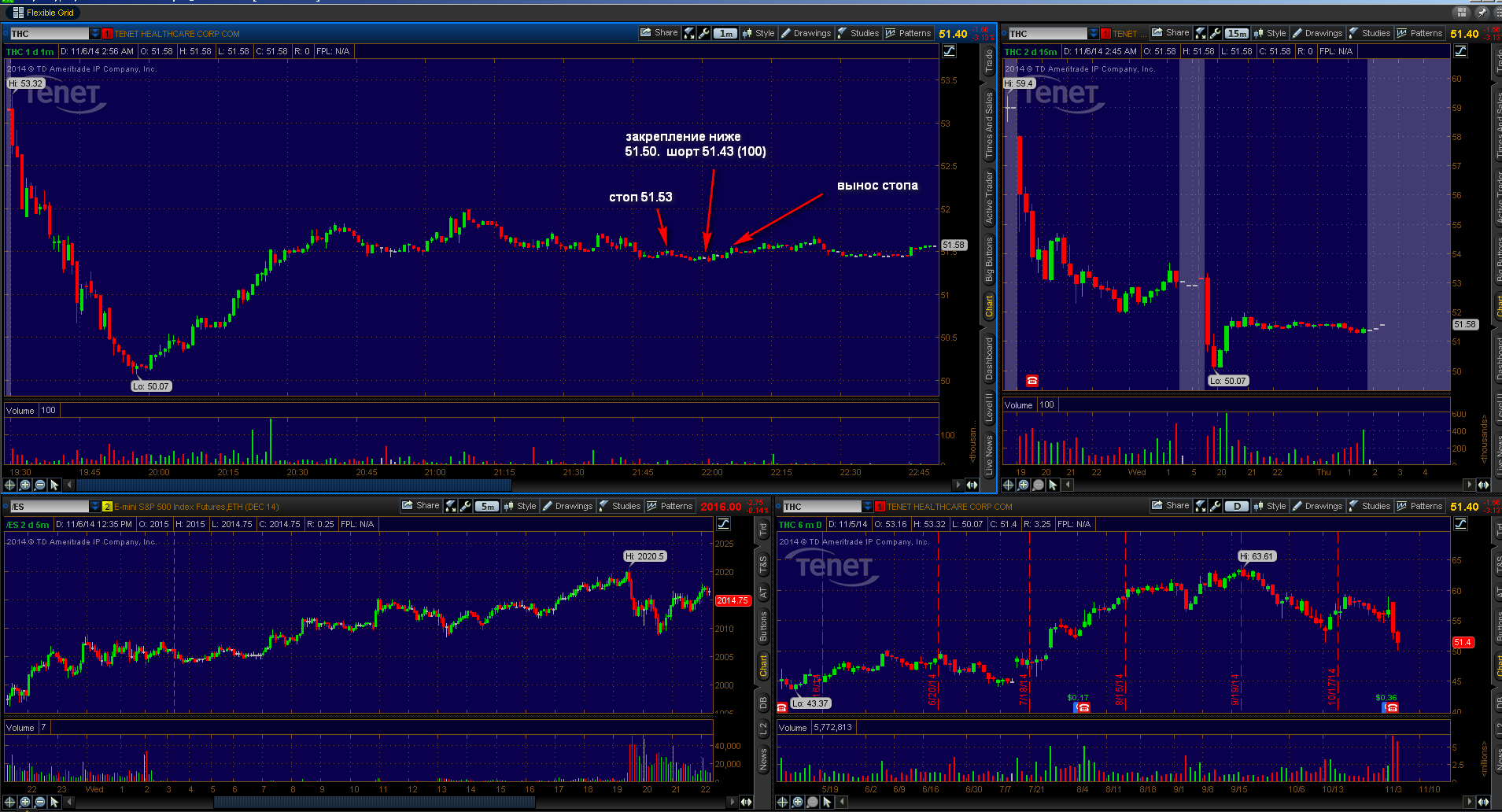This screenshot has height=812, width=1502.
Task: Open Studies on the THC 15m chart
Action: (1370, 33)
